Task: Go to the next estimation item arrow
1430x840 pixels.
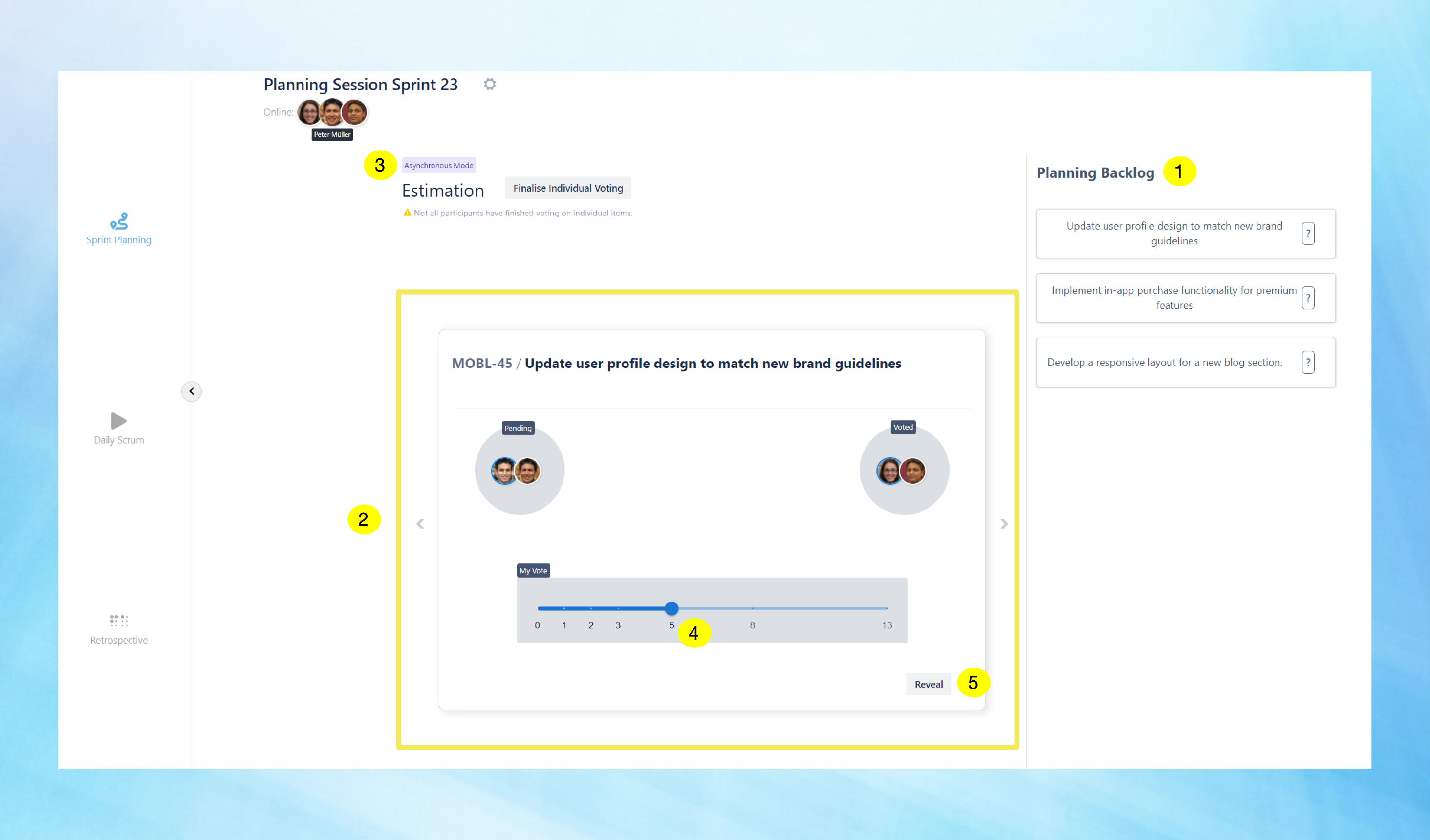Action: pyautogui.click(x=1003, y=523)
